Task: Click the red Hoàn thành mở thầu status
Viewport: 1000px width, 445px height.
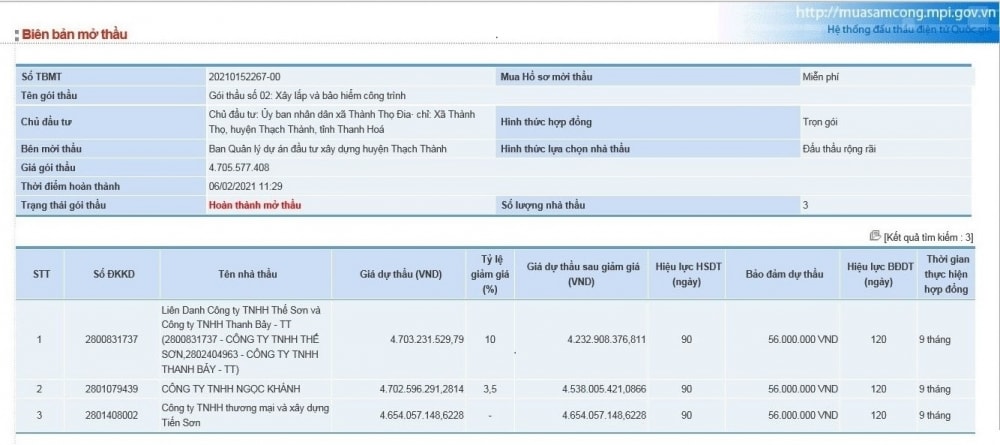Action: coord(255,205)
